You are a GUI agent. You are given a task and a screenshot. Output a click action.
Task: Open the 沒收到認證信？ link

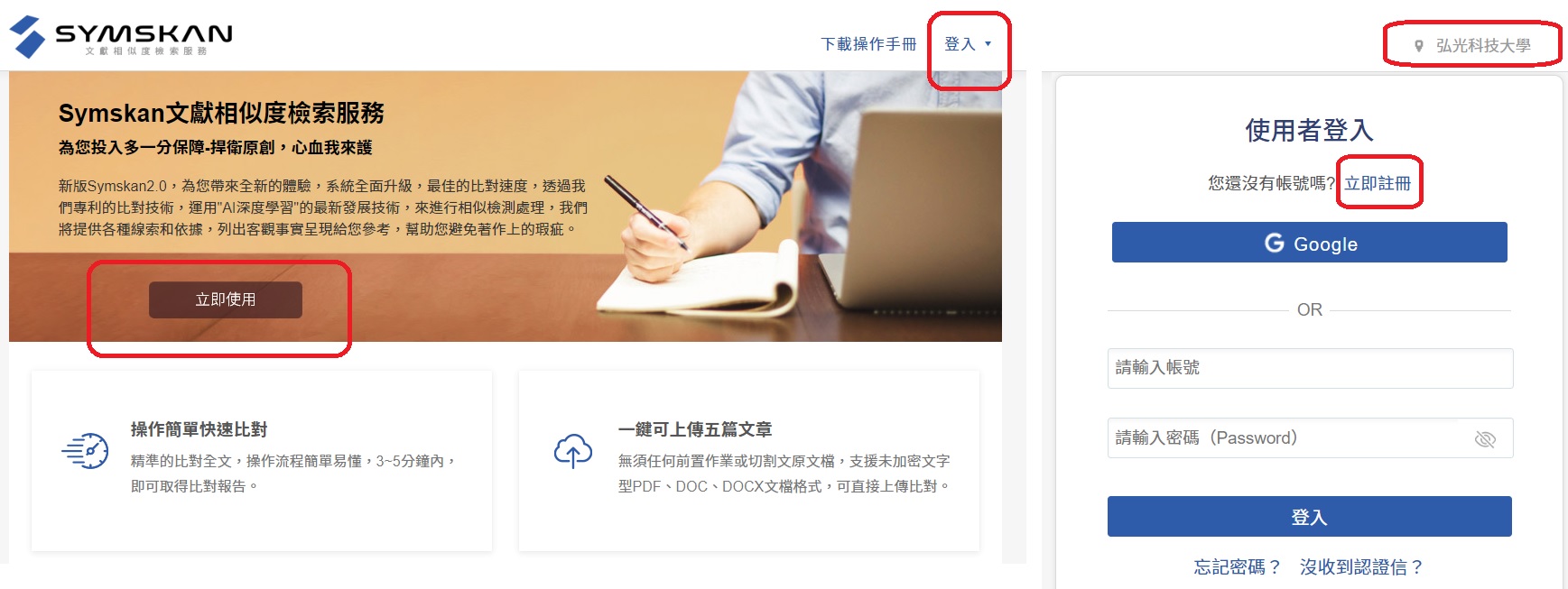click(1362, 566)
